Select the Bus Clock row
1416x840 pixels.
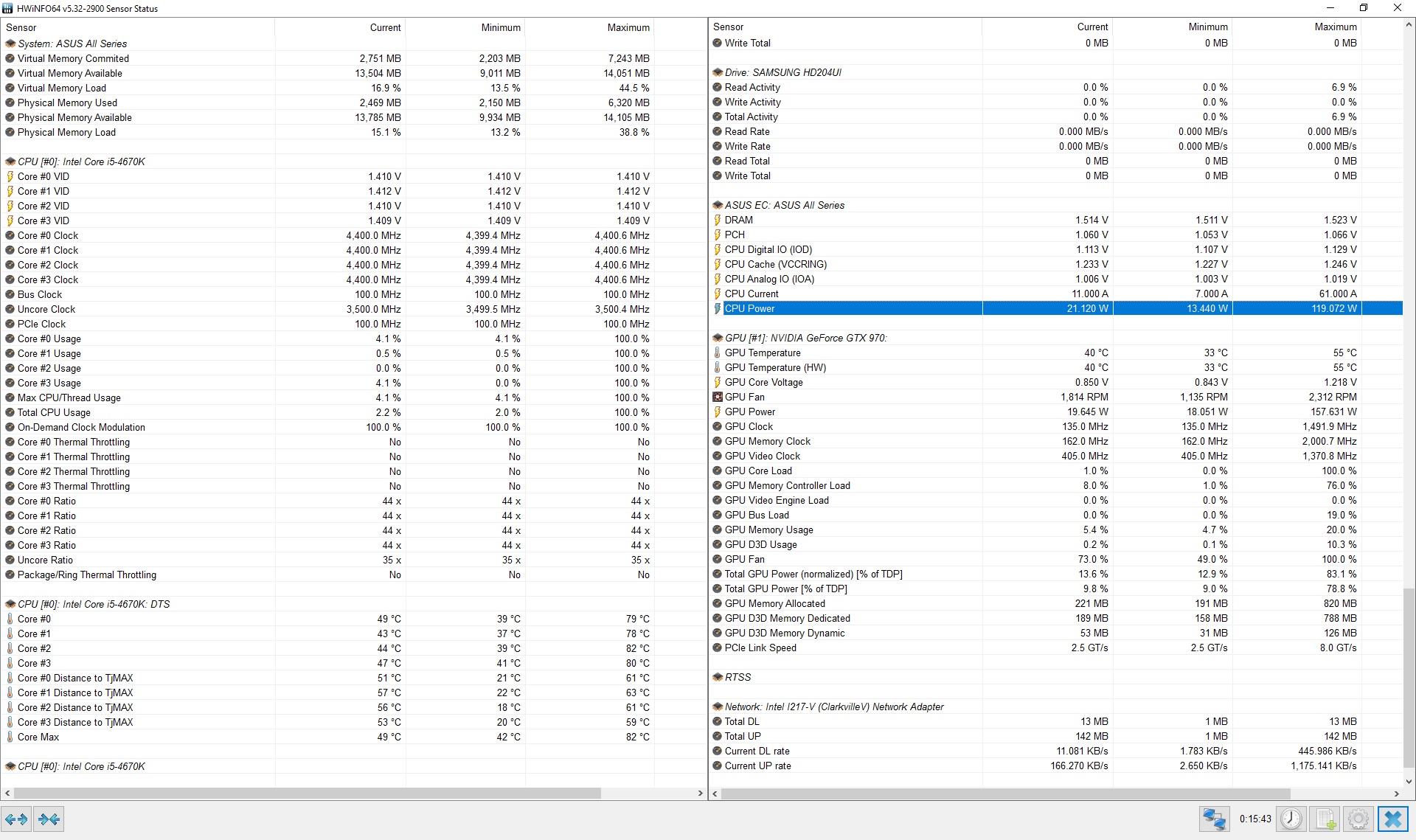(354, 294)
